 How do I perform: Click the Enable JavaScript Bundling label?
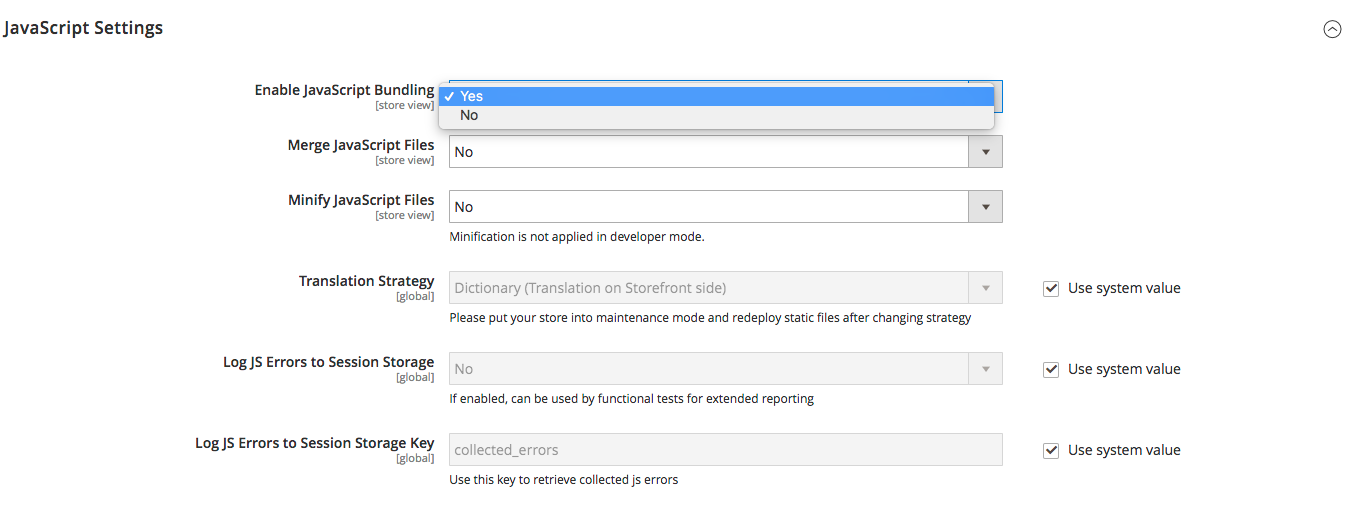[344, 90]
